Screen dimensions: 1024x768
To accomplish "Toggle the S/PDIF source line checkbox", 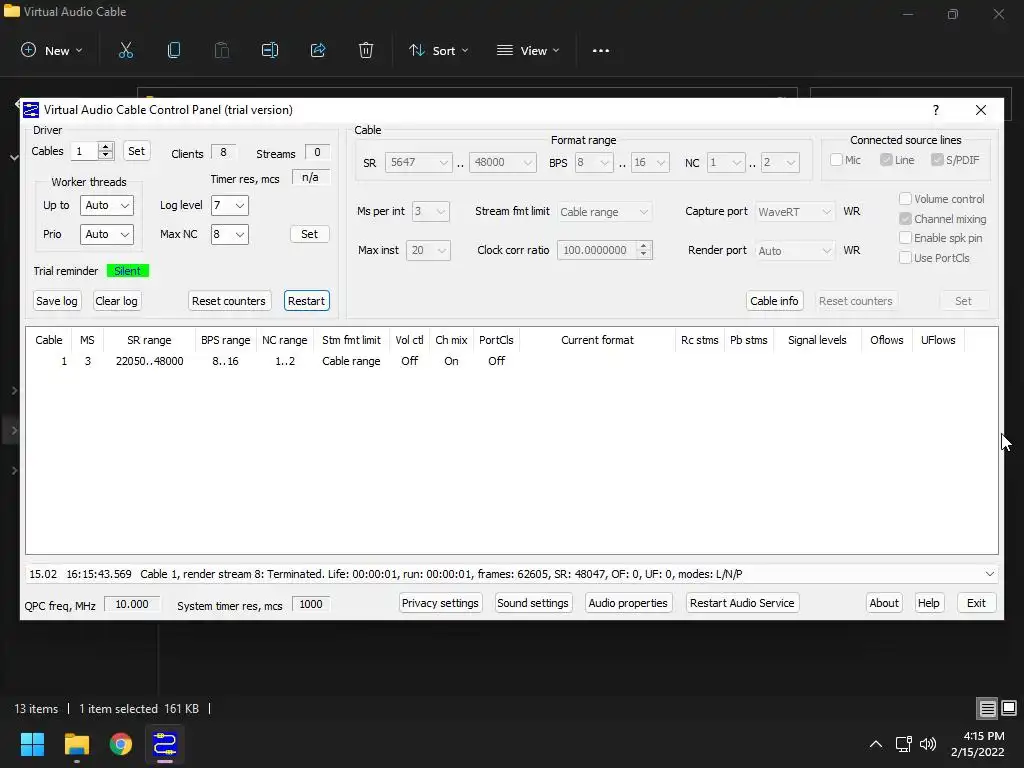I will [x=937, y=160].
